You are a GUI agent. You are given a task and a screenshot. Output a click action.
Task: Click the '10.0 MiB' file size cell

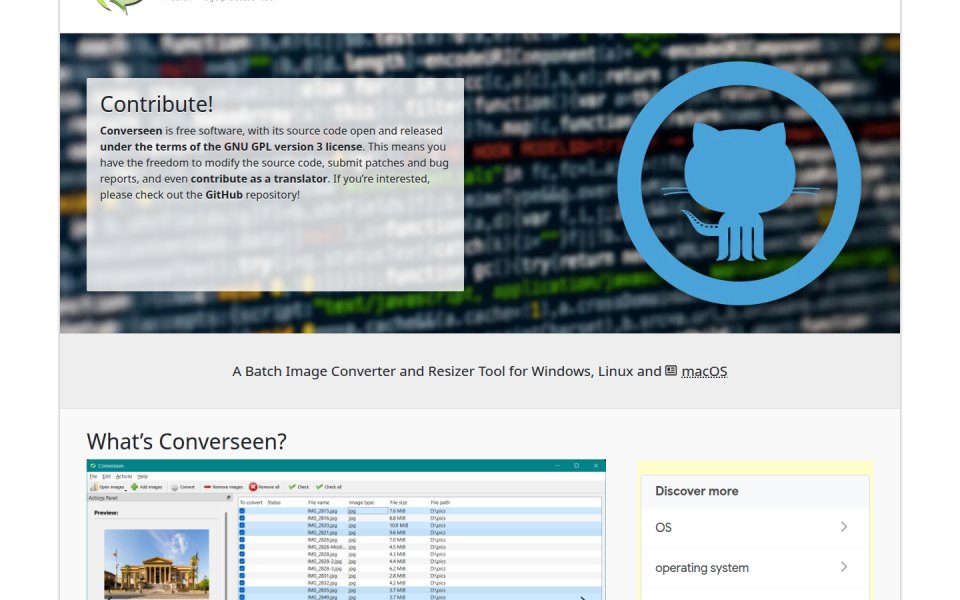(x=399, y=525)
